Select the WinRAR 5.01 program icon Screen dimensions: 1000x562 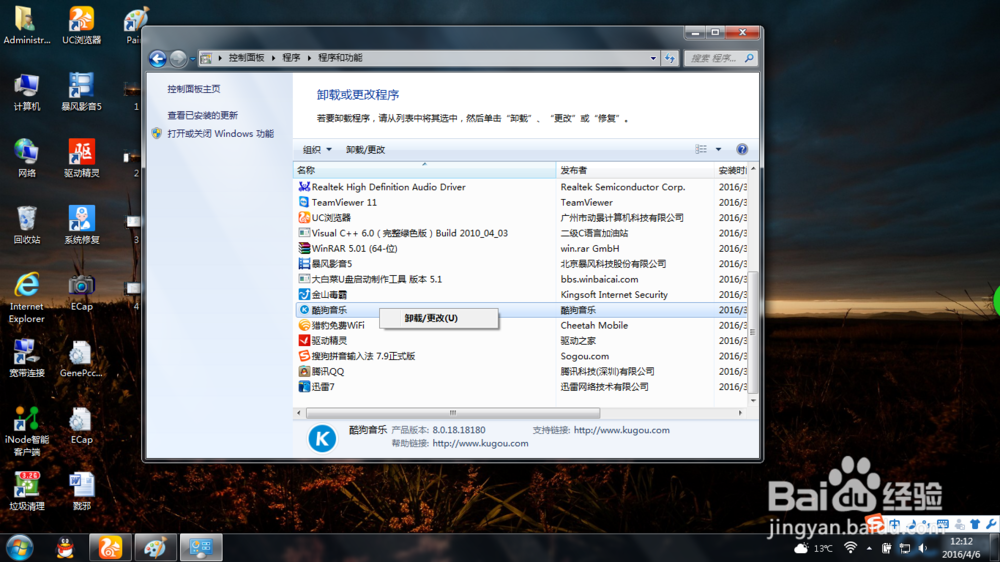pos(304,248)
